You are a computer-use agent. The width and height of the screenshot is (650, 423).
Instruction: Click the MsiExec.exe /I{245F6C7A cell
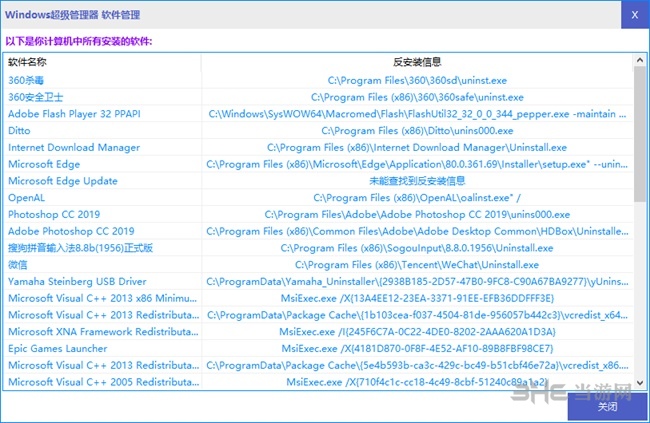coord(417,332)
